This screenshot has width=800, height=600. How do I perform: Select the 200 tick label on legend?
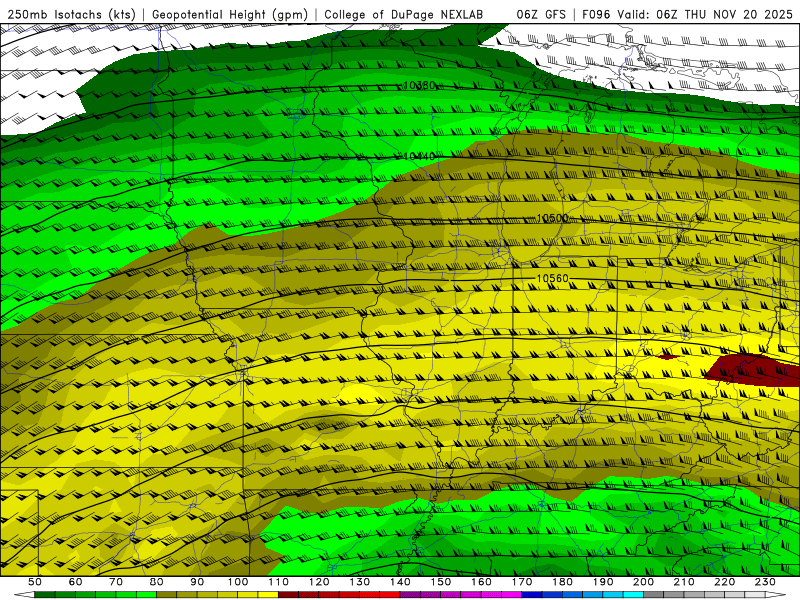pos(644,582)
